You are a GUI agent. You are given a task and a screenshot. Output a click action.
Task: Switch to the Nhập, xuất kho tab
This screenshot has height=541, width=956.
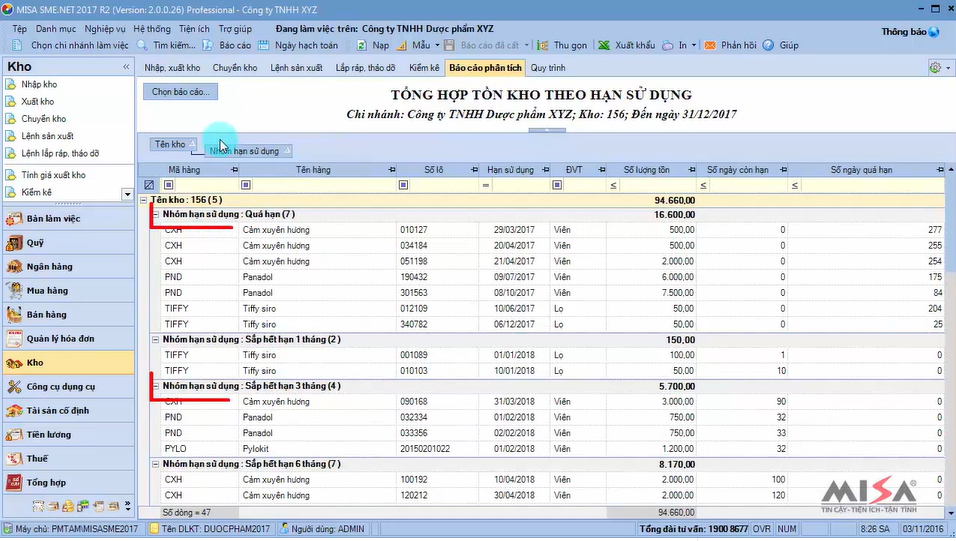173,68
